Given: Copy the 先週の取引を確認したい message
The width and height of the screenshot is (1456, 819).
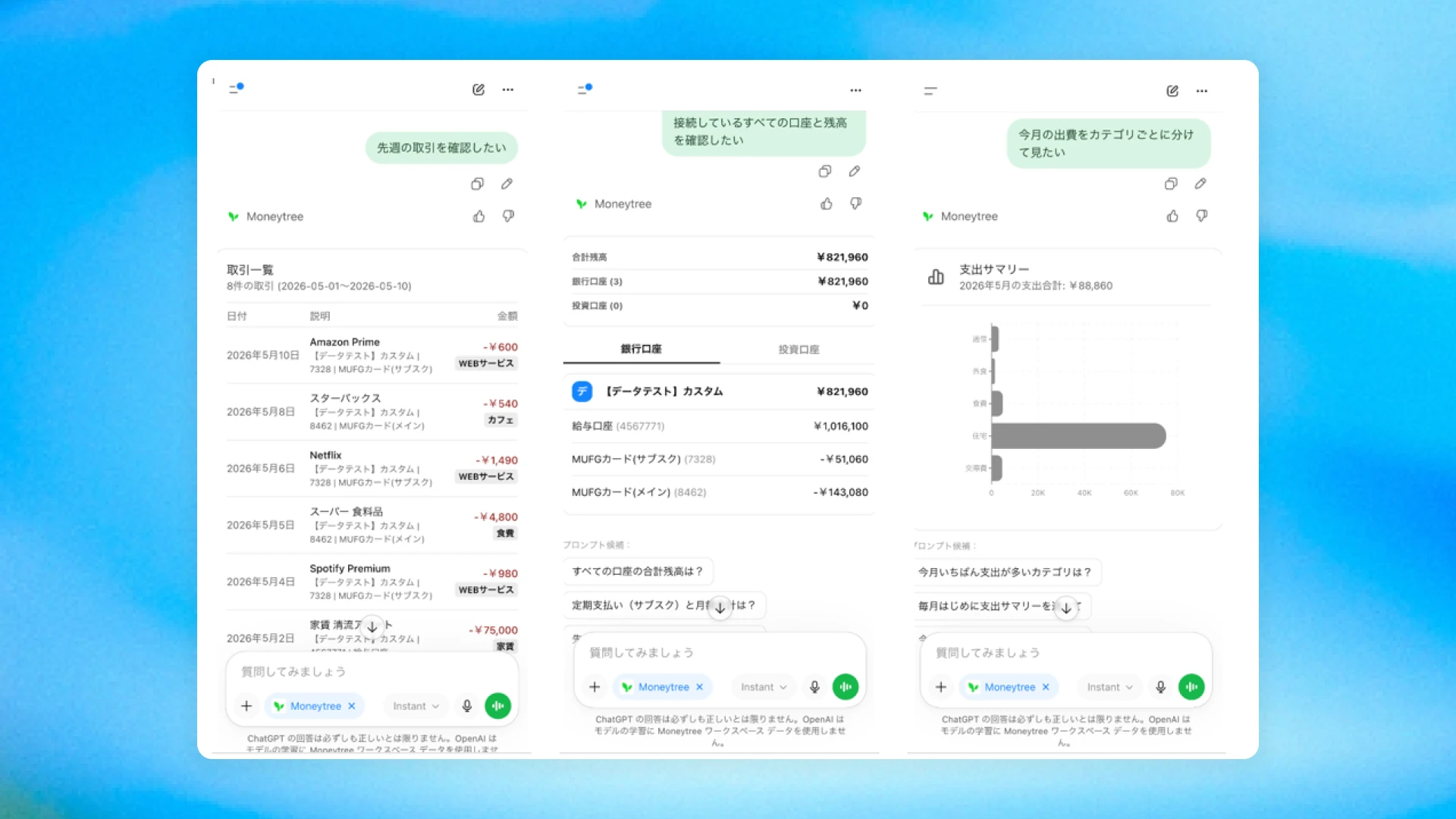Looking at the screenshot, I should (x=477, y=184).
